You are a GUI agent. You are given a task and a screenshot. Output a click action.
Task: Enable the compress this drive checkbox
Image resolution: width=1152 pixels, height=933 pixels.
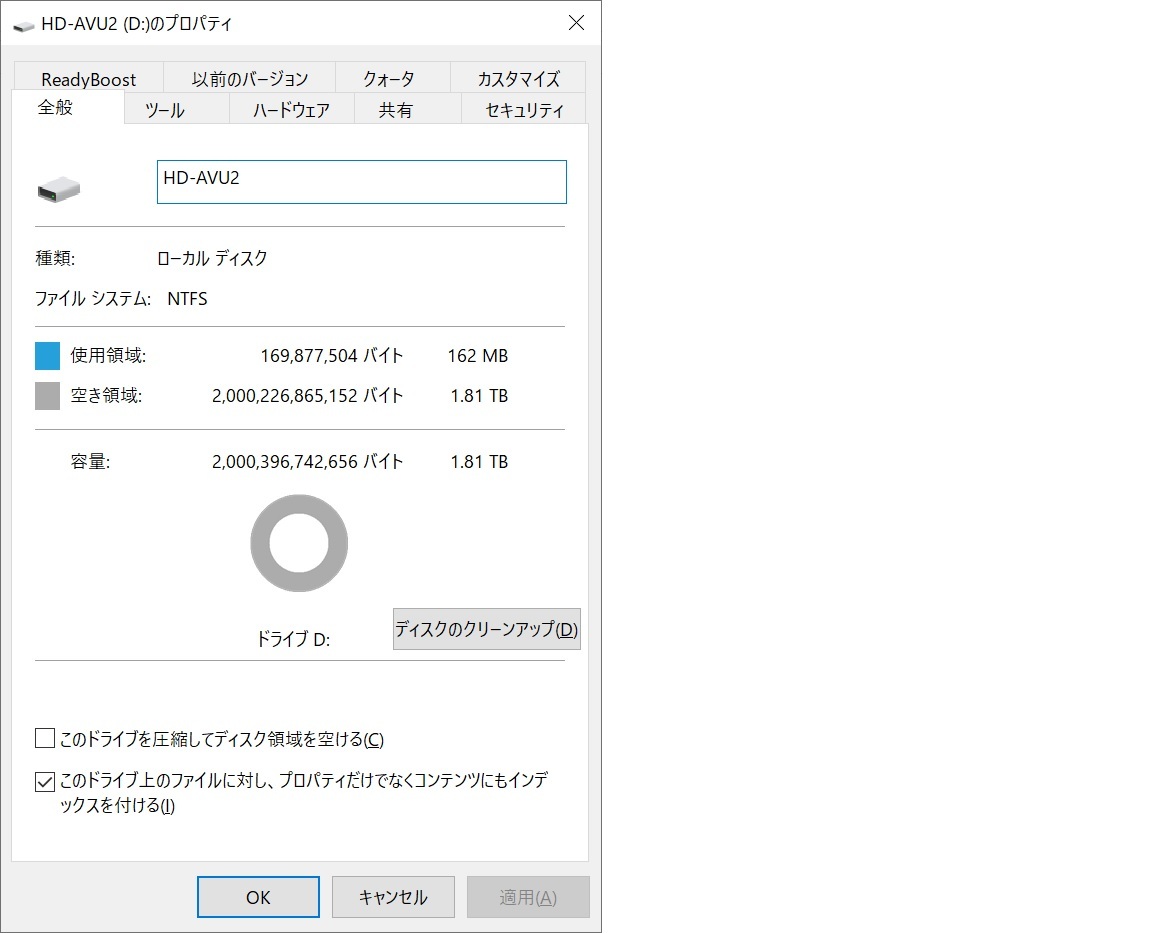pos(45,739)
